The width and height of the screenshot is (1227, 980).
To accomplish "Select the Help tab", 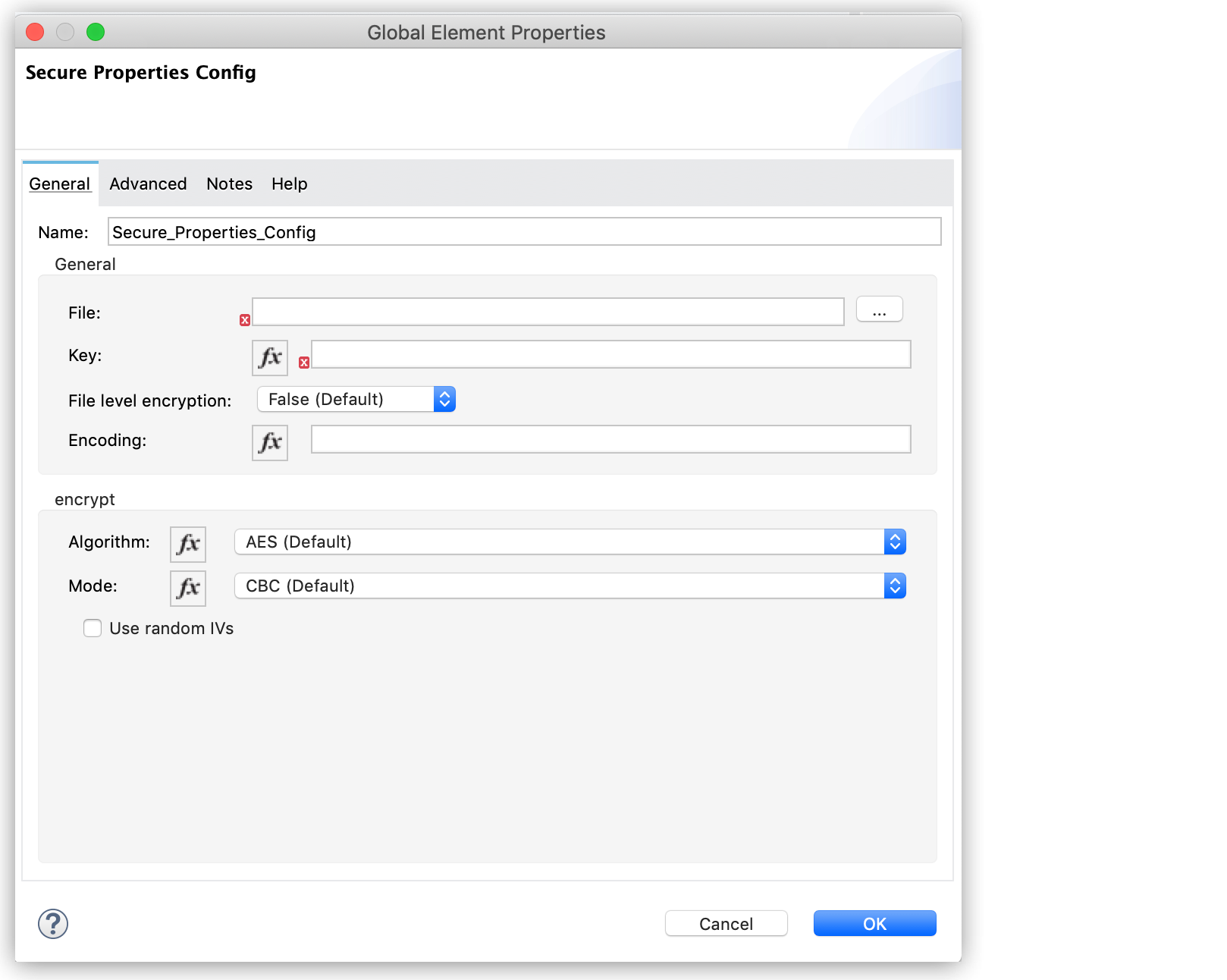I will pos(289,184).
